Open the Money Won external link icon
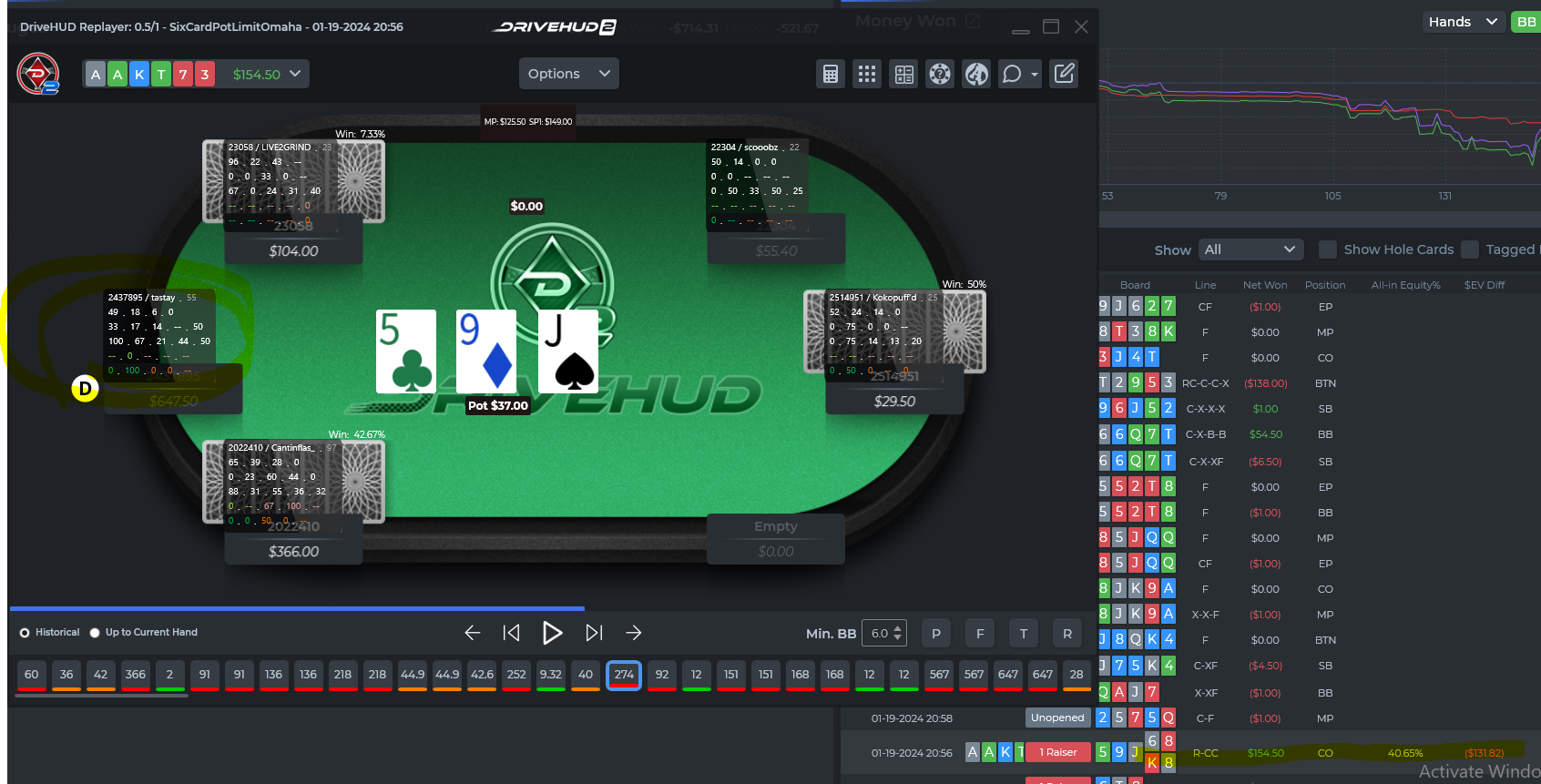 (973, 20)
